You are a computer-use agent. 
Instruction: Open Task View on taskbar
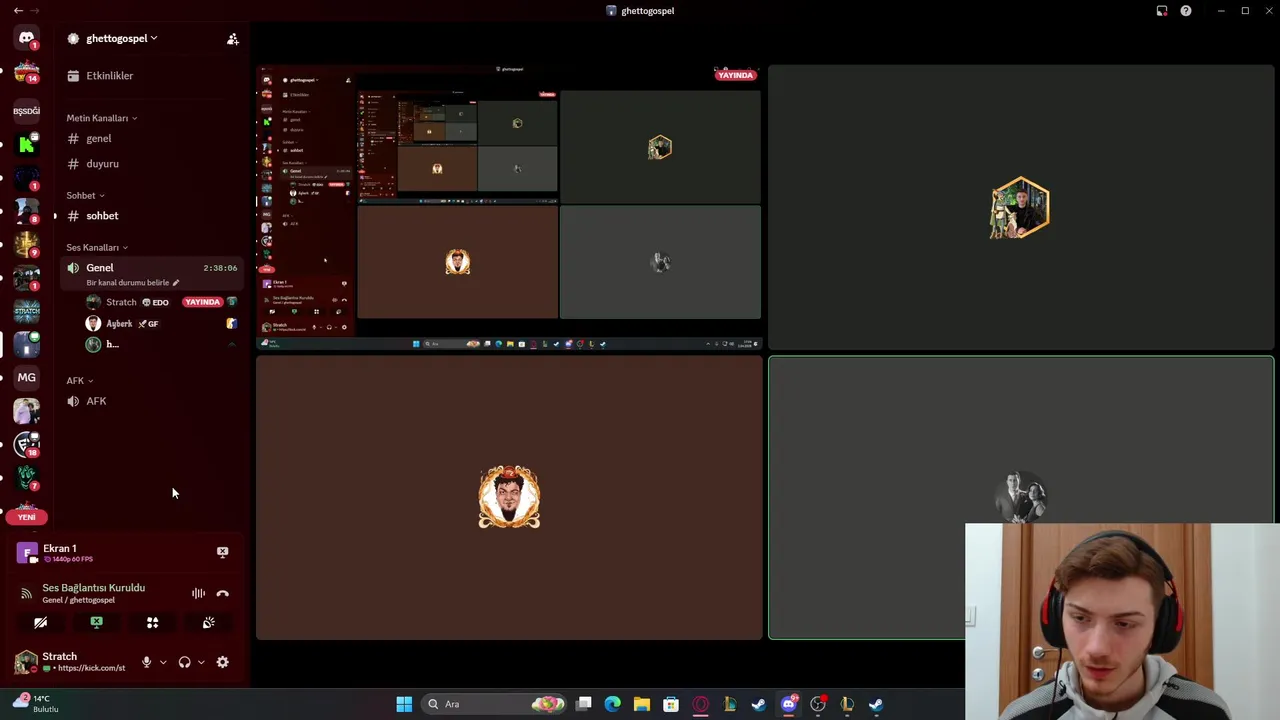click(584, 704)
